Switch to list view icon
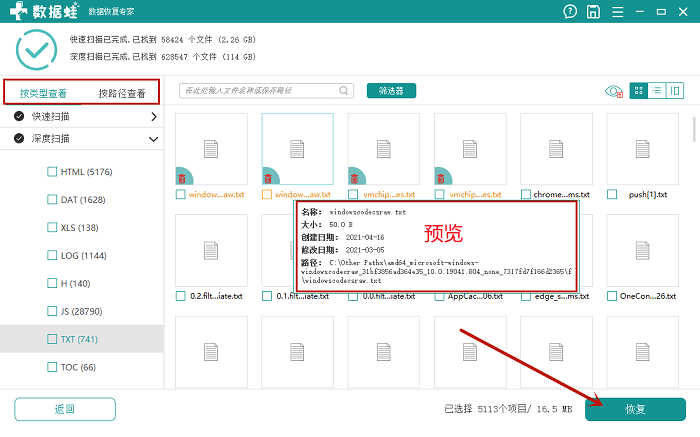This screenshot has width=700, height=437. point(657,91)
